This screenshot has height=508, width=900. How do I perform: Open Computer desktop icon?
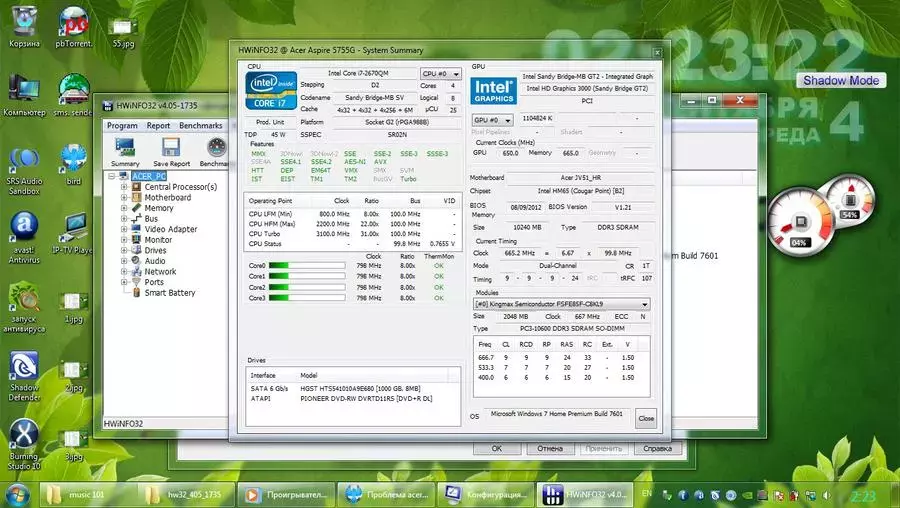(x=24, y=95)
